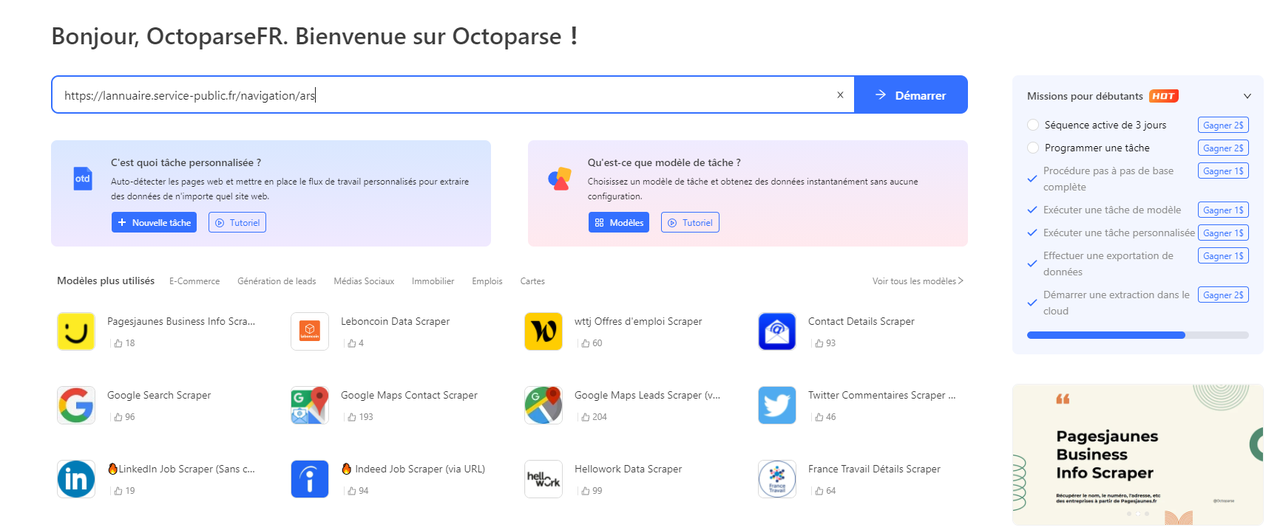The image size is (1280, 530).
Task: Click checkmark beside Exécuter une tâche de modèle
Action: click(x=1033, y=210)
